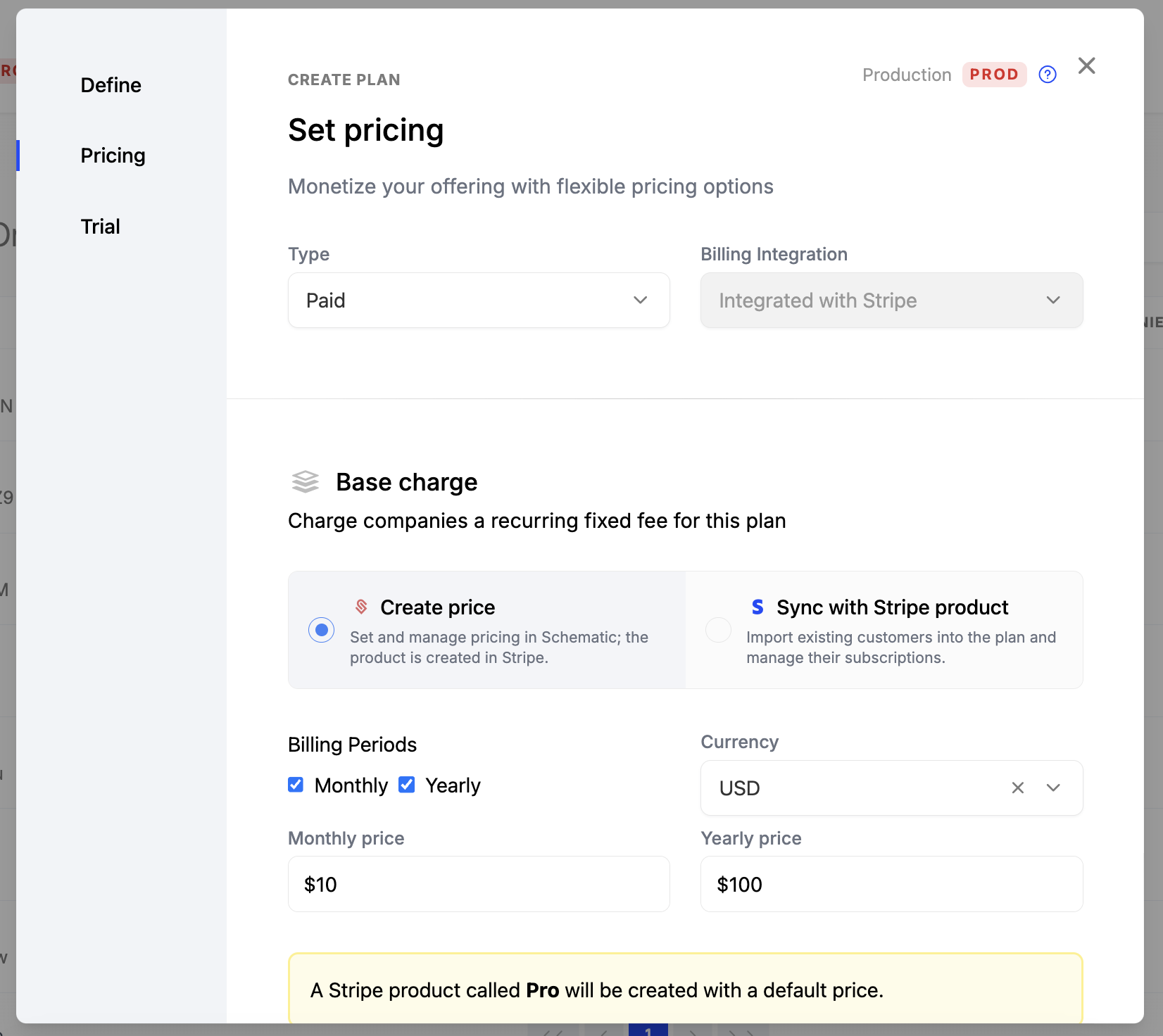1163x1036 pixels.
Task: Expand the Billing Integration dropdown
Action: [x=891, y=301]
